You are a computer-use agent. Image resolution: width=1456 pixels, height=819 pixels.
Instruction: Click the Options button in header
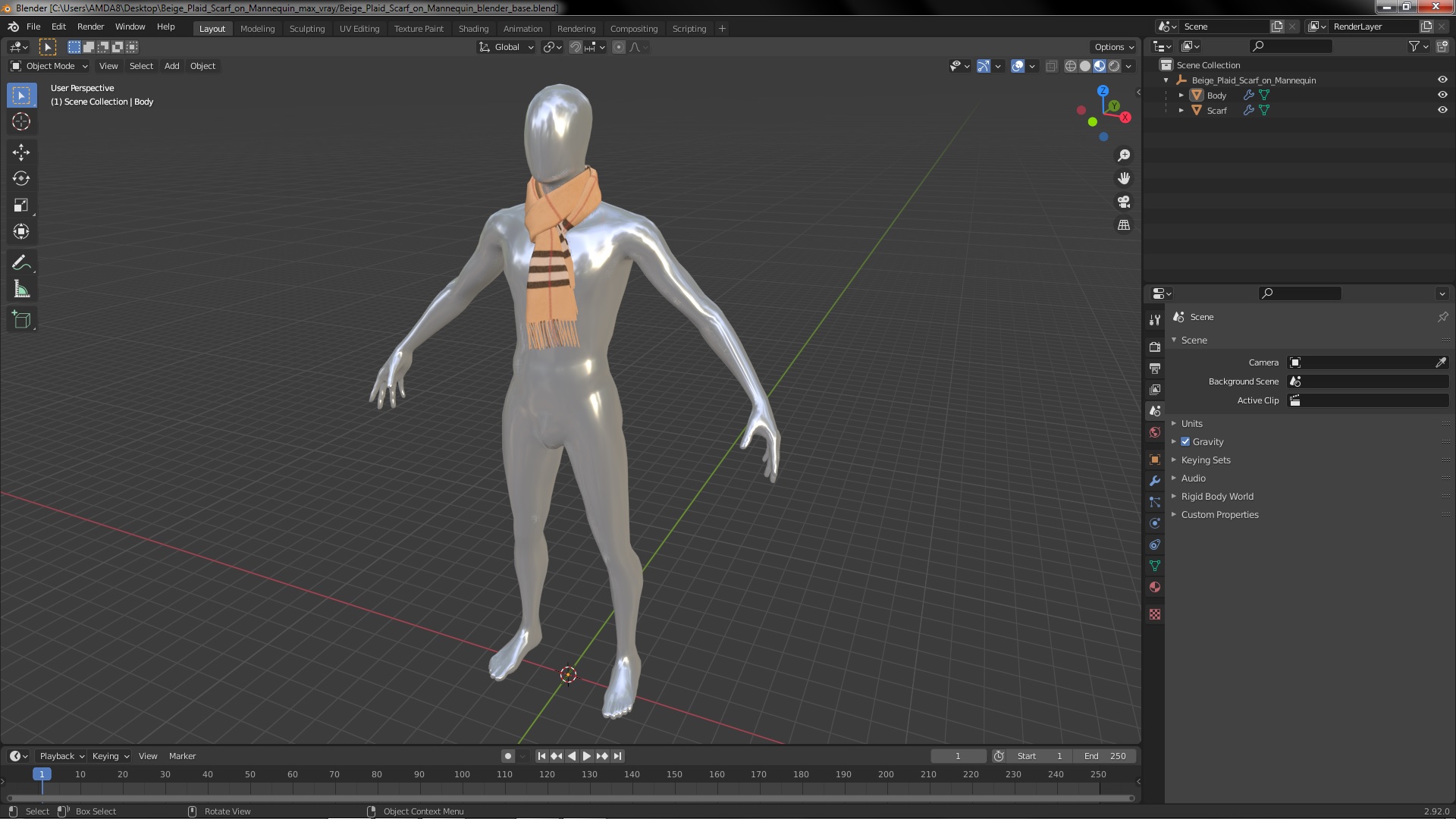click(x=1113, y=47)
